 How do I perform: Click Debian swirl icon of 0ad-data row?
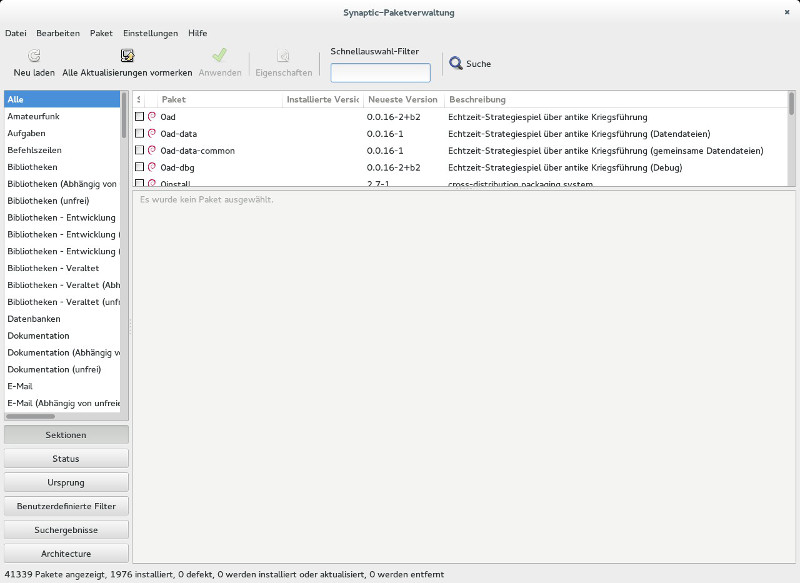(x=152, y=133)
